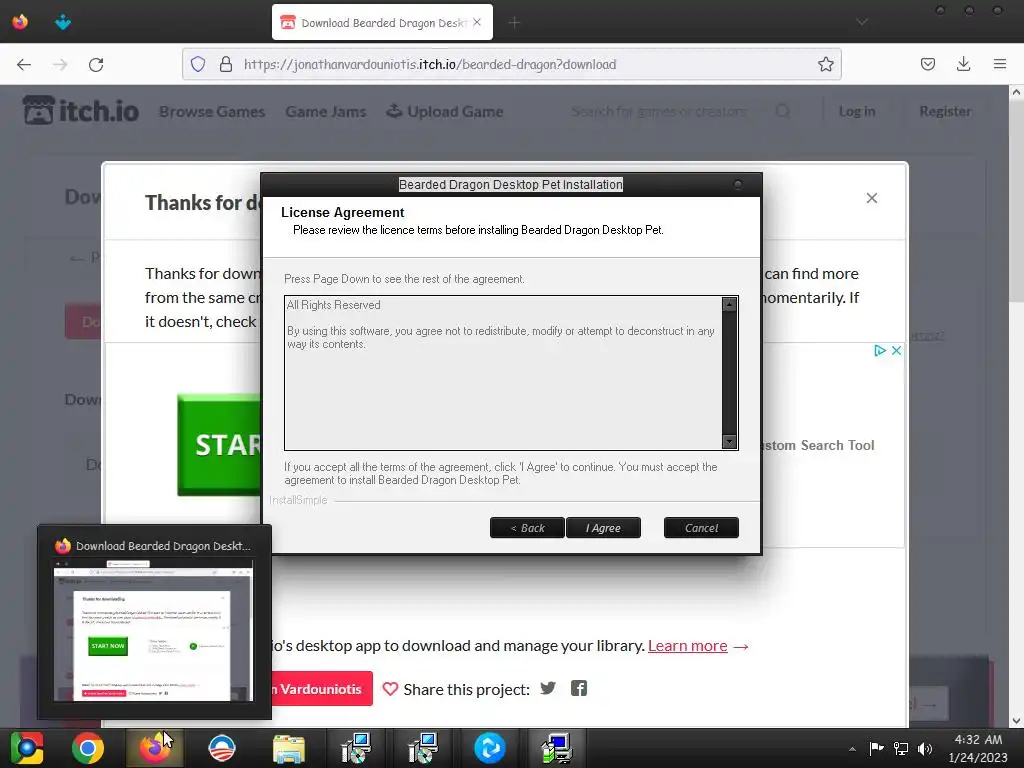Click I Agree in the installer

coord(603,528)
